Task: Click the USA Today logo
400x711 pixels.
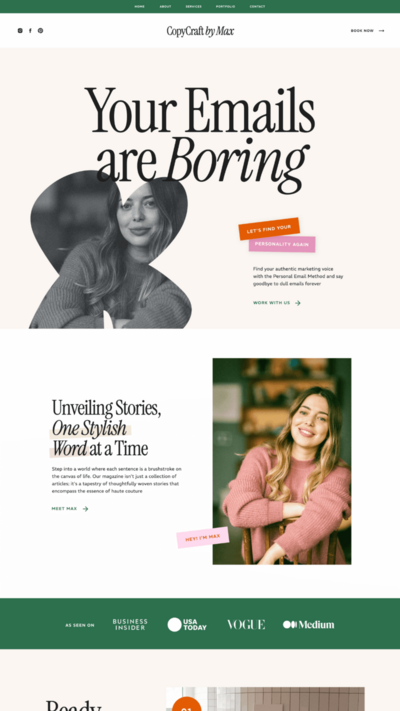Action: click(x=187, y=624)
